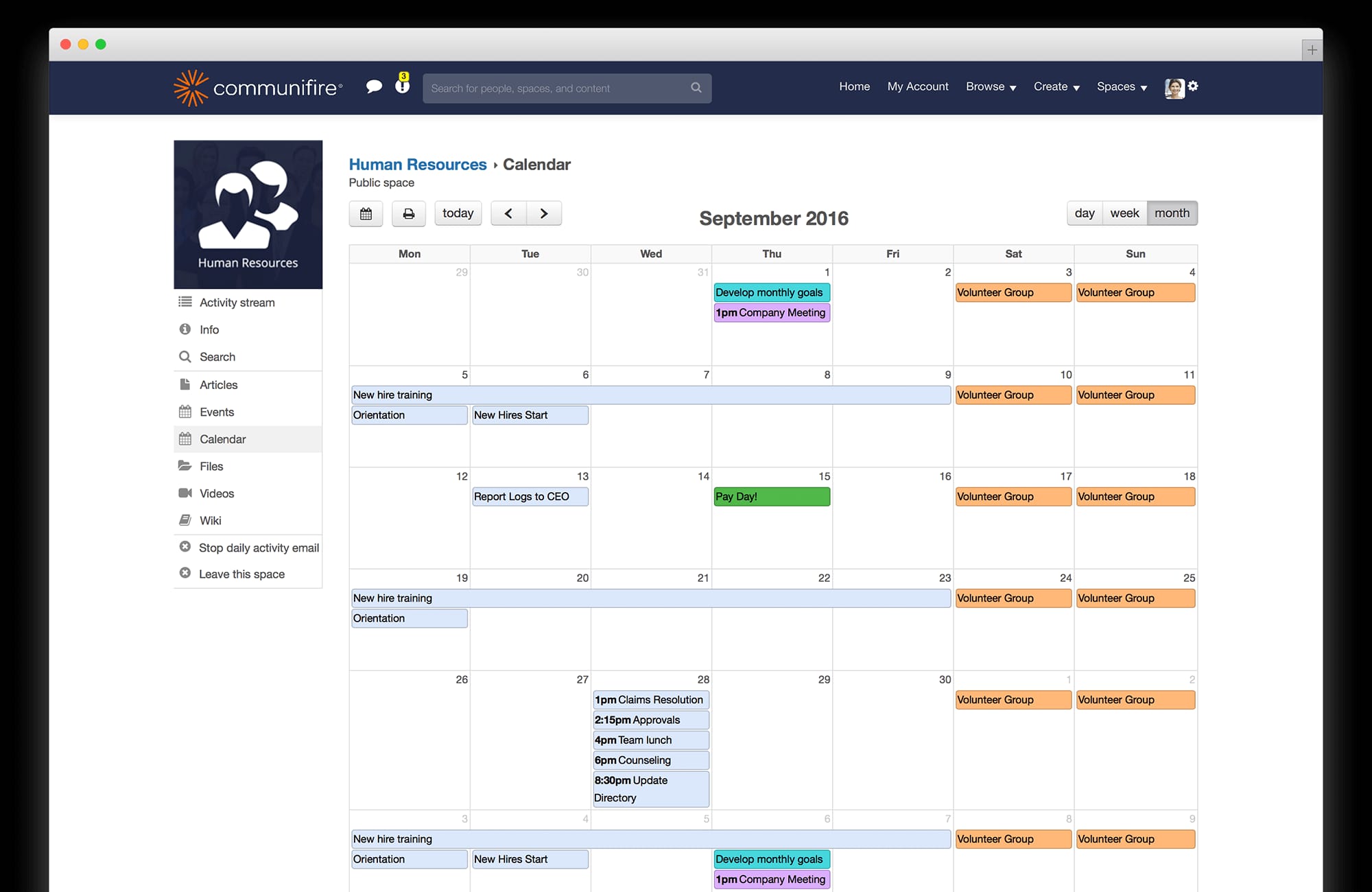
Task: Switch to day view
Action: pos(1084,213)
